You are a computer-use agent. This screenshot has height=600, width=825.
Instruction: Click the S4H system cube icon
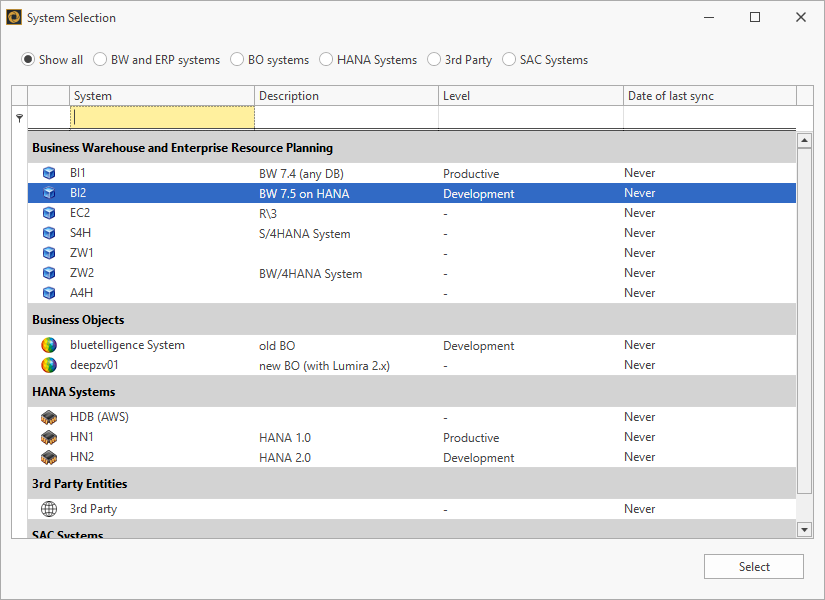pyautogui.click(x=50, y=232)
